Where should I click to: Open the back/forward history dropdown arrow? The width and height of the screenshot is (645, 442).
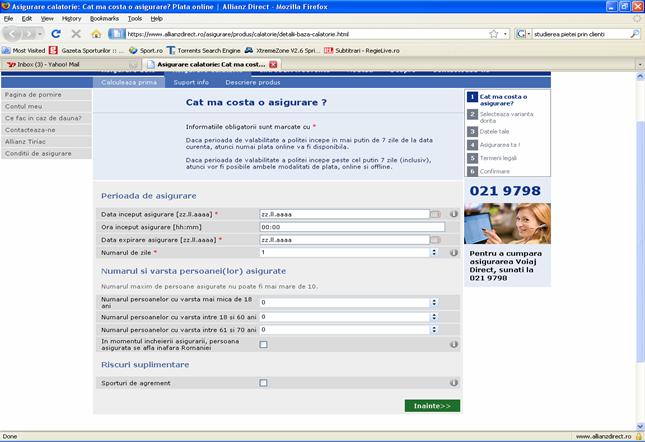click(40, 34)
